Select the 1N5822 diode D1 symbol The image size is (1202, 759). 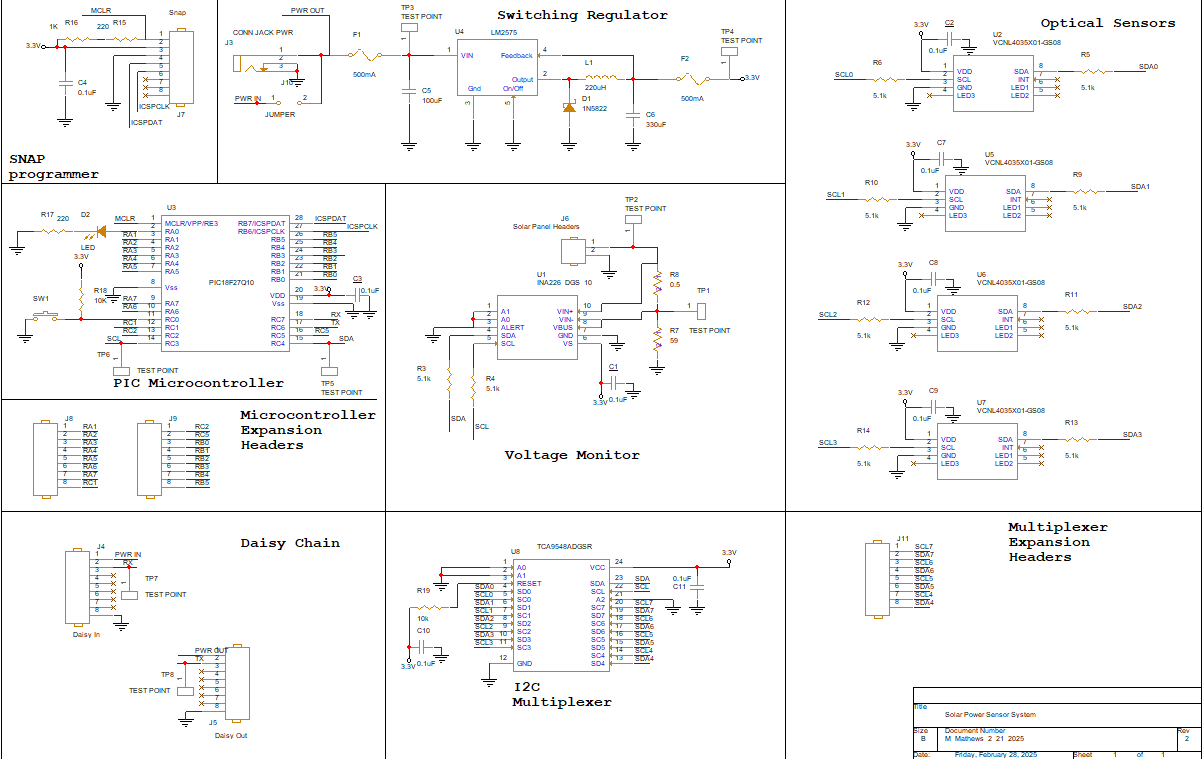point(569,106)
